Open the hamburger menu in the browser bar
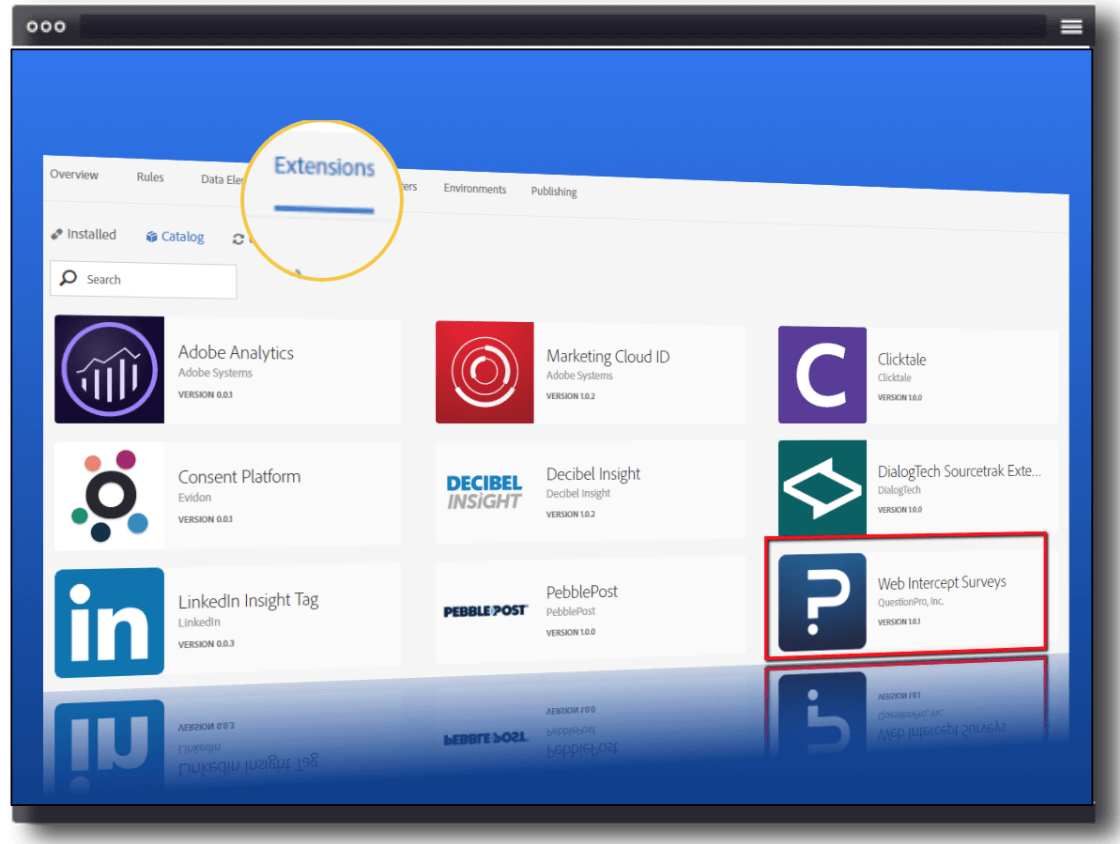Image resolution: width=1120 pixels, height=844 pixels. click(1071, 27)
